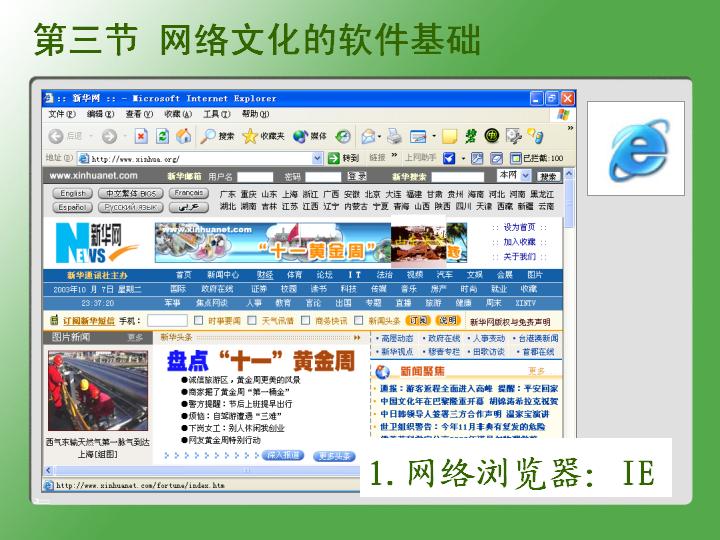Screen dimensions: 720x540
Task: Click the blue checkmark assistant icon
Action: pos(449,158)
